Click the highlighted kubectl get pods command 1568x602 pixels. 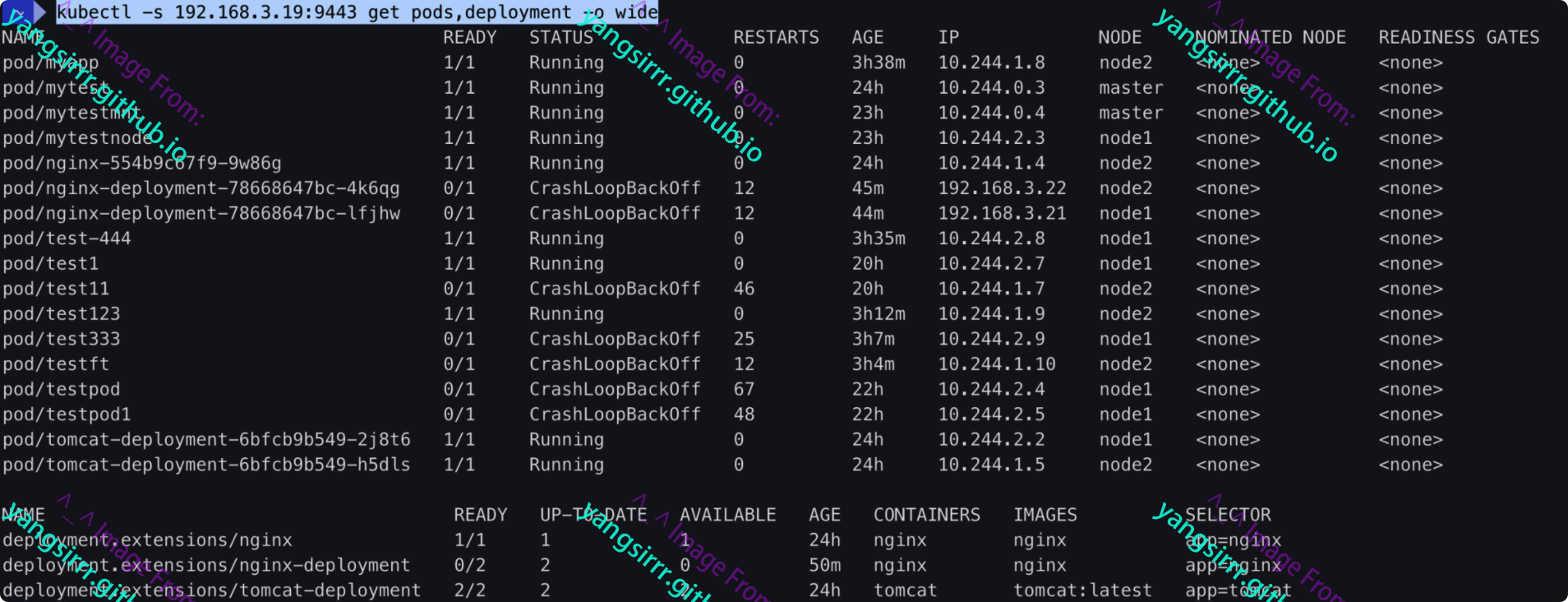tap(357, 12)
